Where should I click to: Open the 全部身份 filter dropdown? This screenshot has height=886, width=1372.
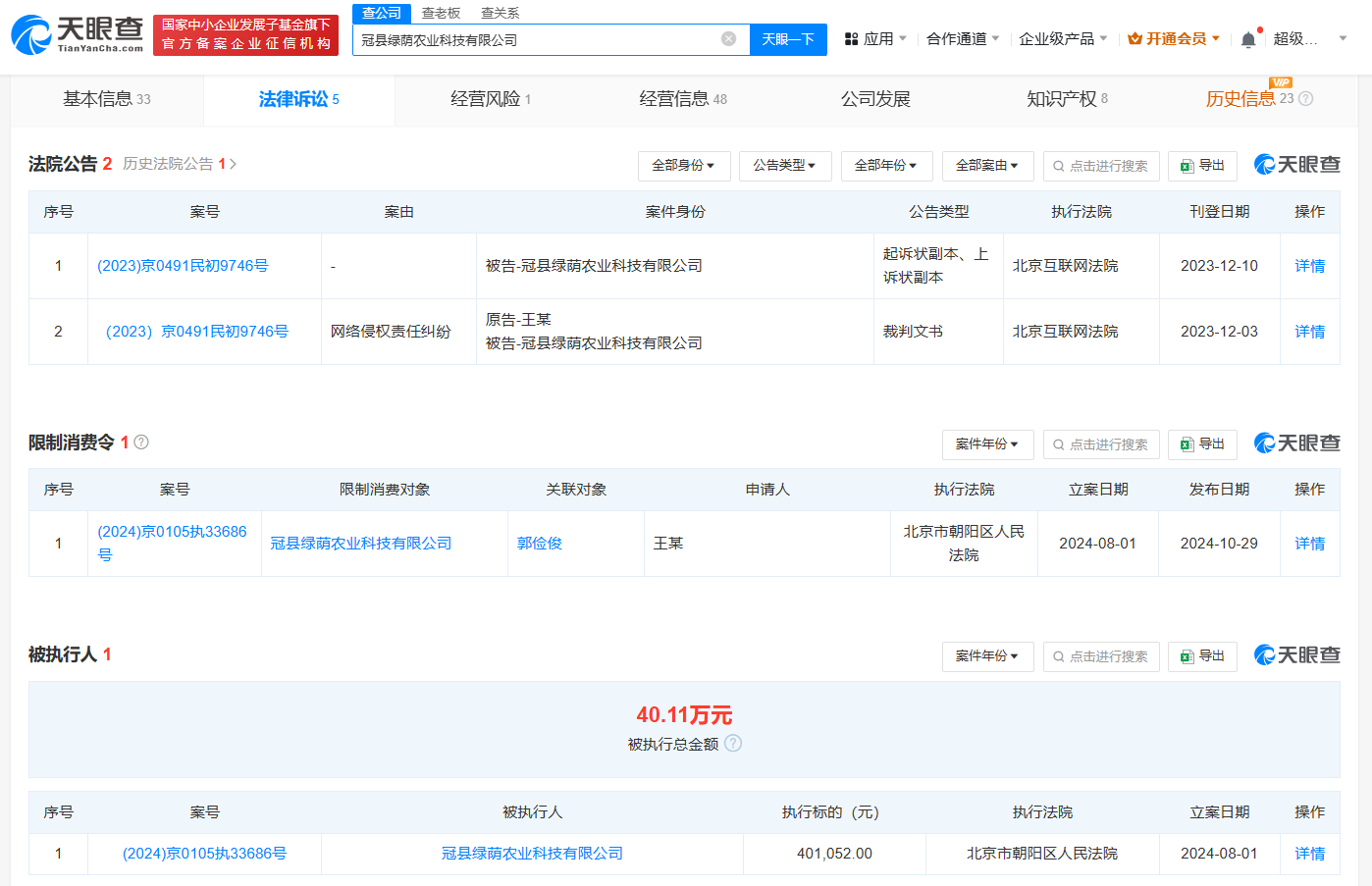[684, 166]
